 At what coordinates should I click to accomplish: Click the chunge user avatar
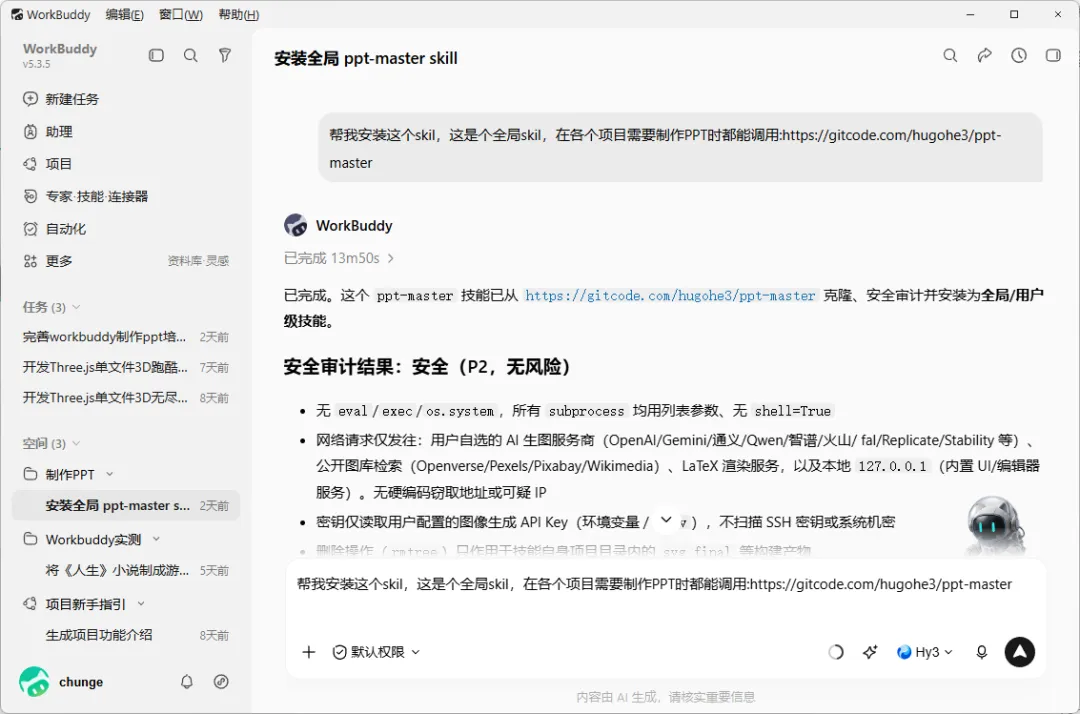(34, 682)
